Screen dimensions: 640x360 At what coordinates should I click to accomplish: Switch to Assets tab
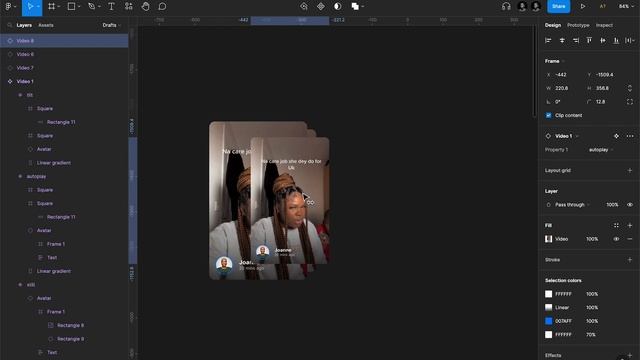pyautogui.click(x=46, y=25)
